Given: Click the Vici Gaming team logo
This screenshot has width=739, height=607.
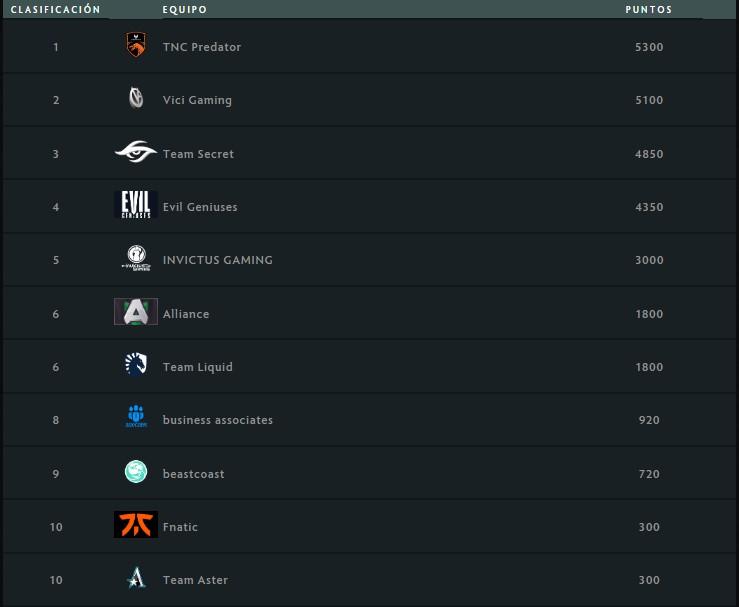Looking at the screenshot, I should [136, 98].
